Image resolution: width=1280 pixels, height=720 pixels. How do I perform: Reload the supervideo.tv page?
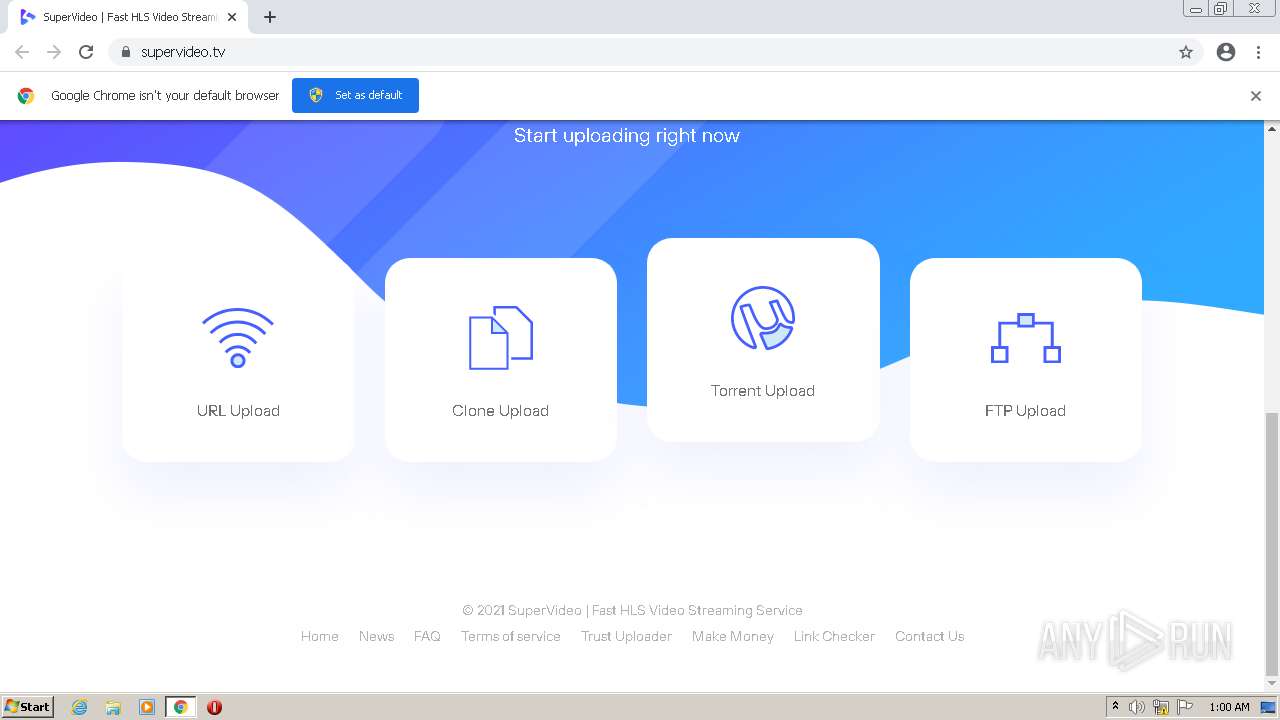point(86,52)
